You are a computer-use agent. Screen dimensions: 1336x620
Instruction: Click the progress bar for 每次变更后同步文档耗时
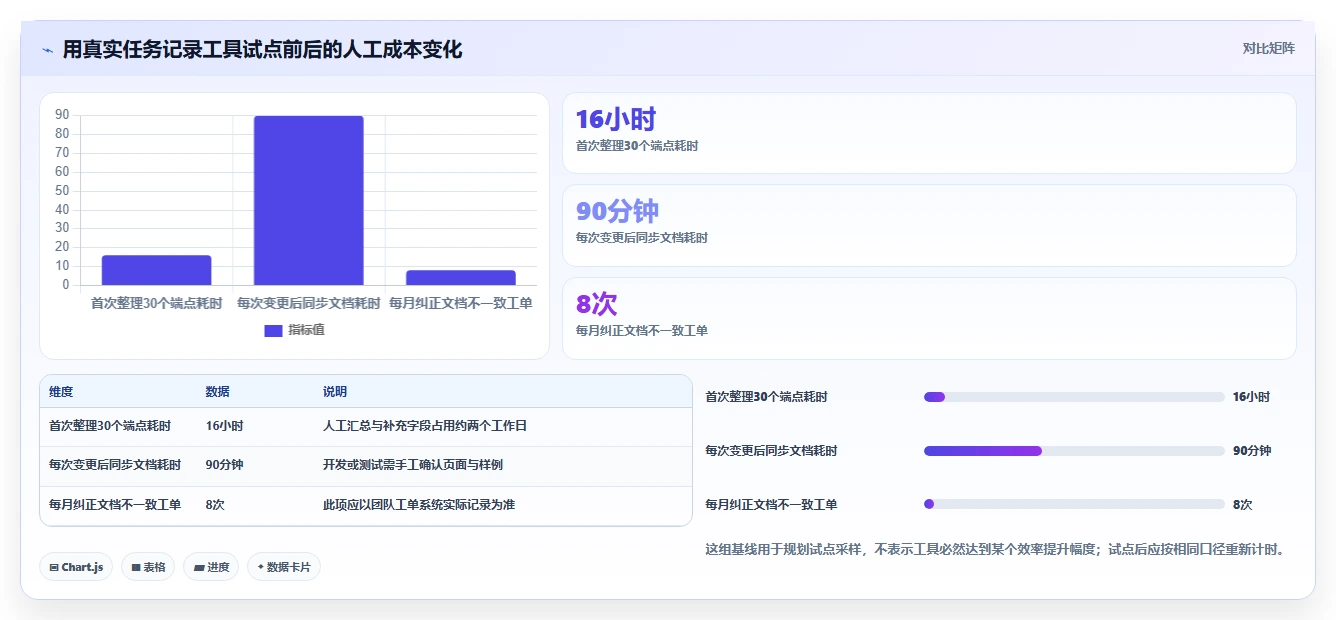[x=1074, y=451]
